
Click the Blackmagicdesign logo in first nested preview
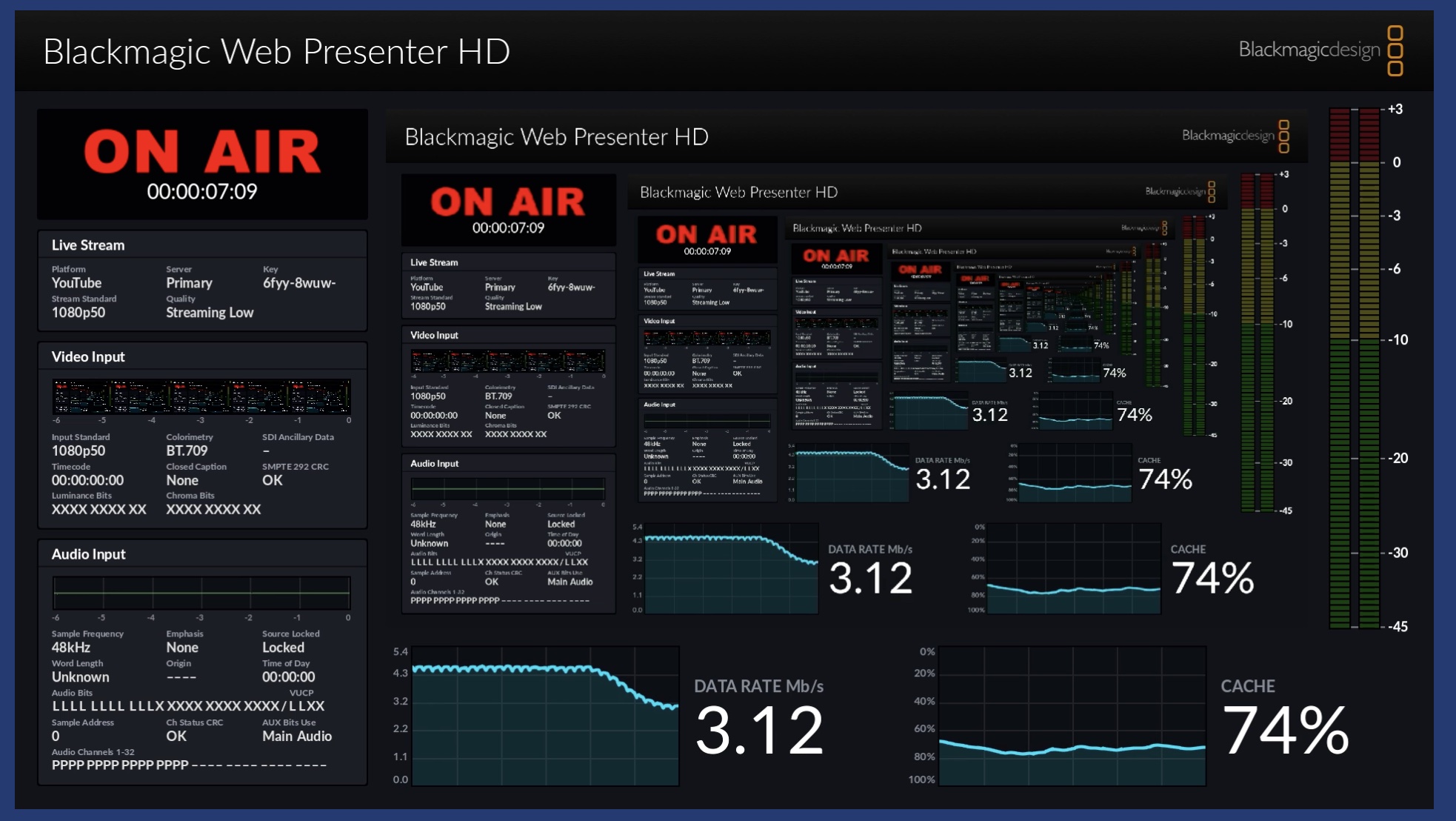[x=1235, y=136]
